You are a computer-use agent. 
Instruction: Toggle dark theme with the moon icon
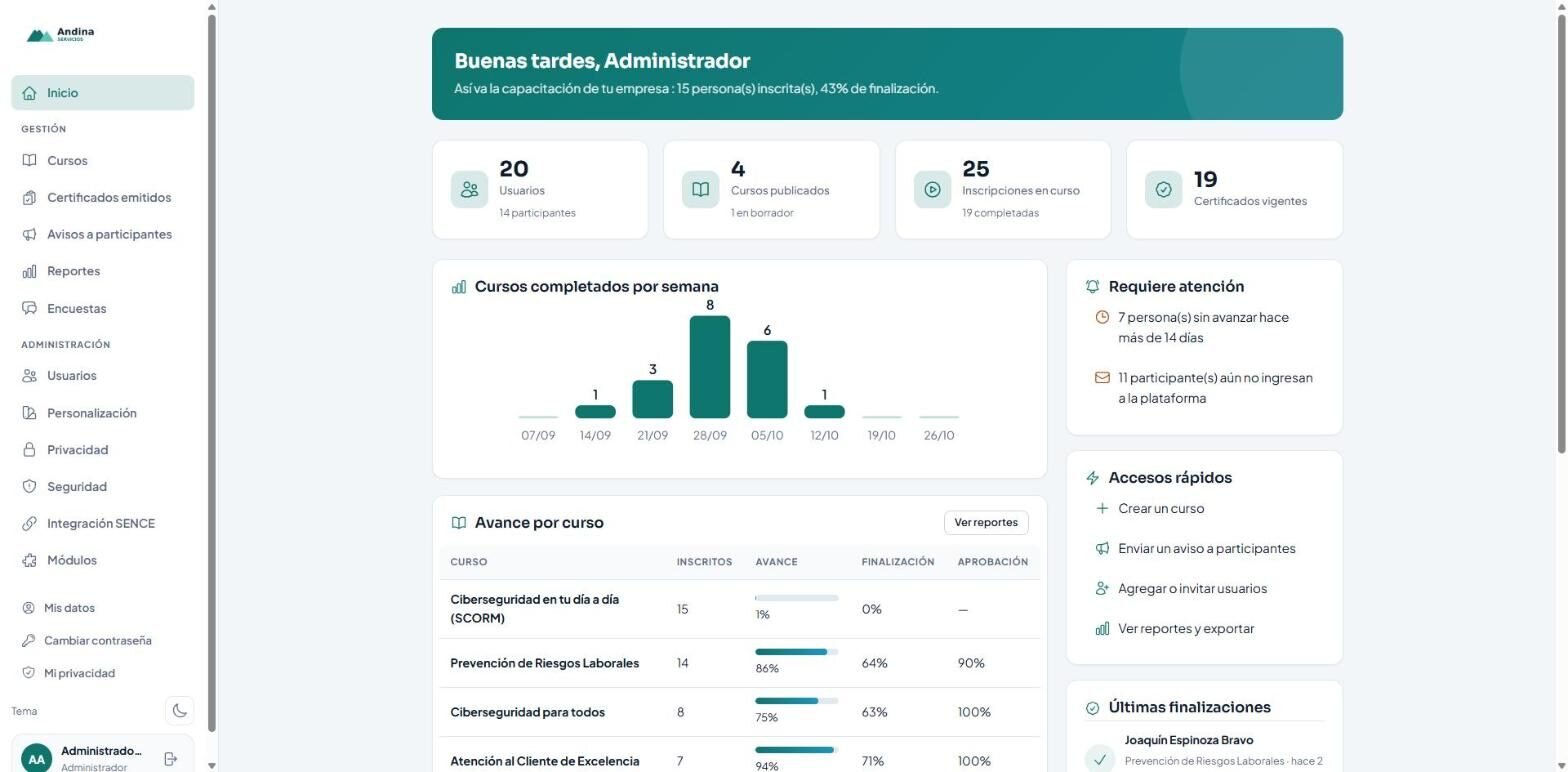click(180, 711)
